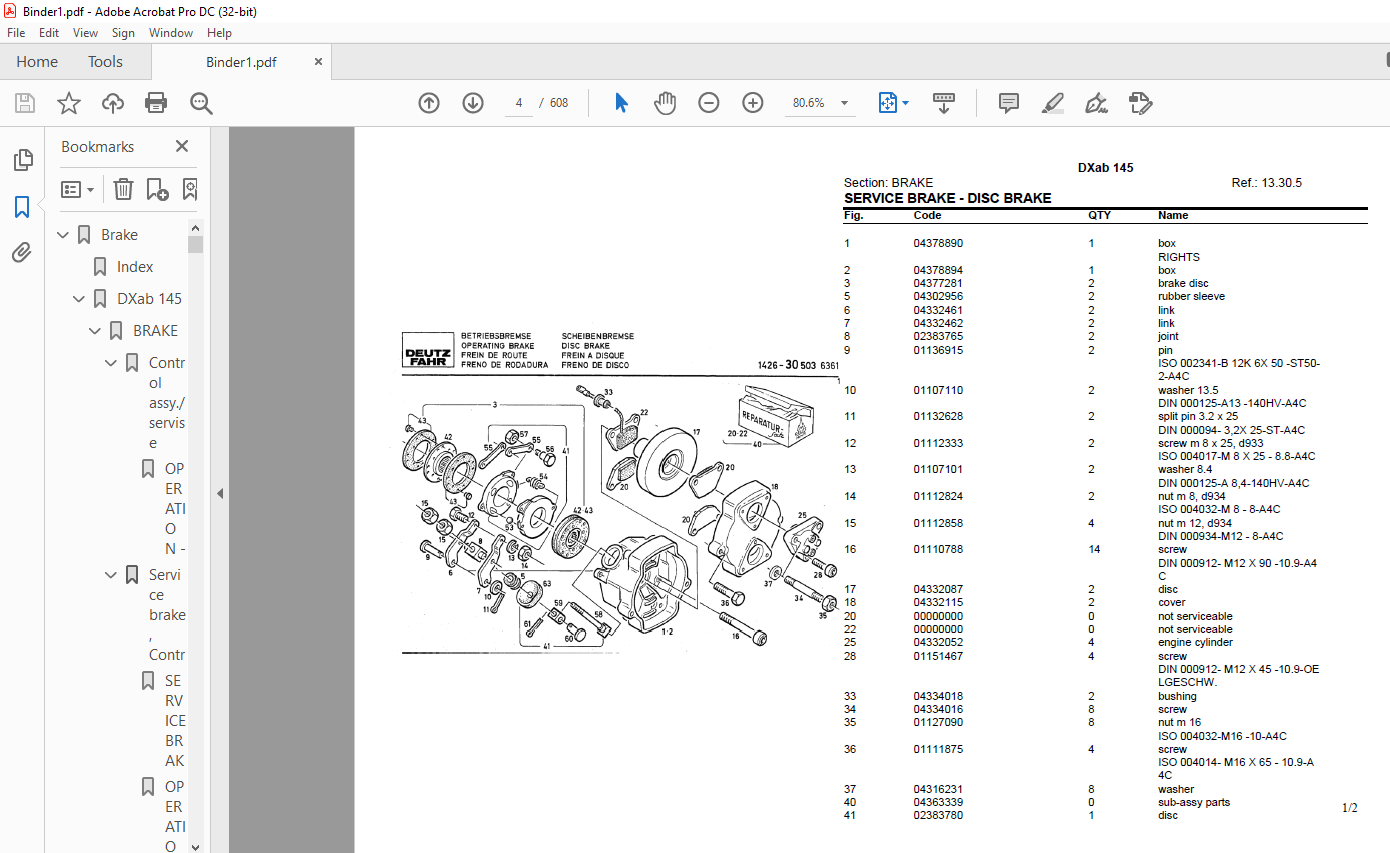Click the bookmarks panel scrollbar thumb
1390x853 pixels.
click(x=195, y=244)
